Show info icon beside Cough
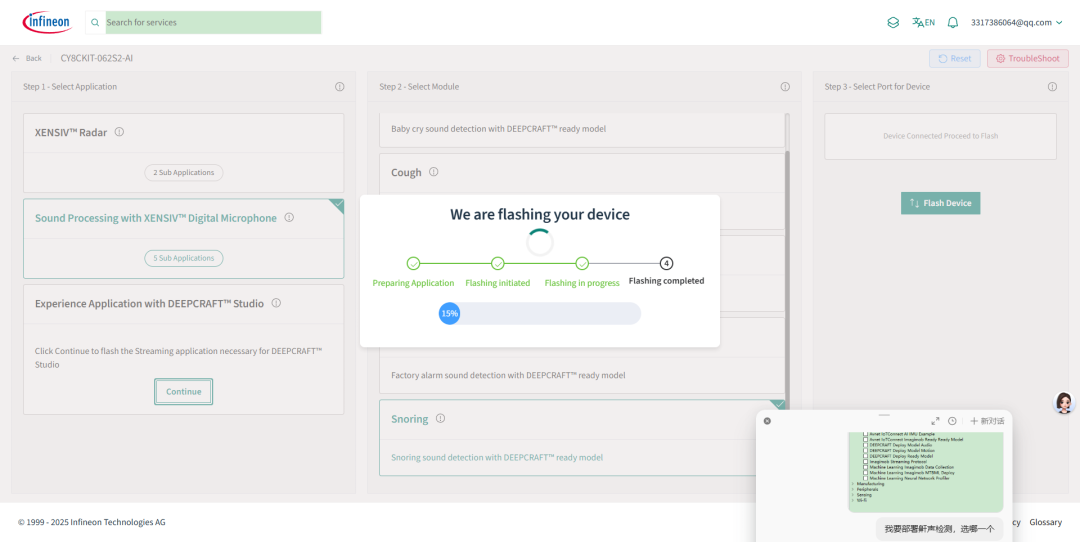Image resolution: width=1080 pixels, height=542 pixels. click(434, 171)
